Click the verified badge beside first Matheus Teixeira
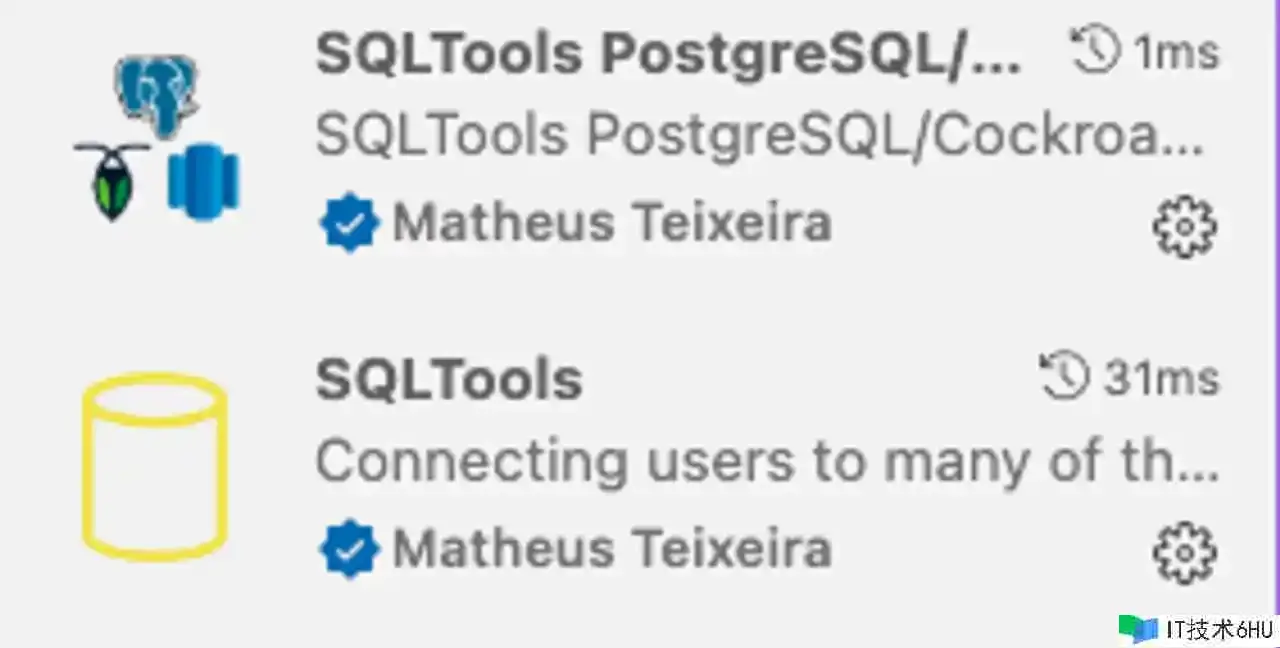1280x648 pixels. [x=349, y=223]
